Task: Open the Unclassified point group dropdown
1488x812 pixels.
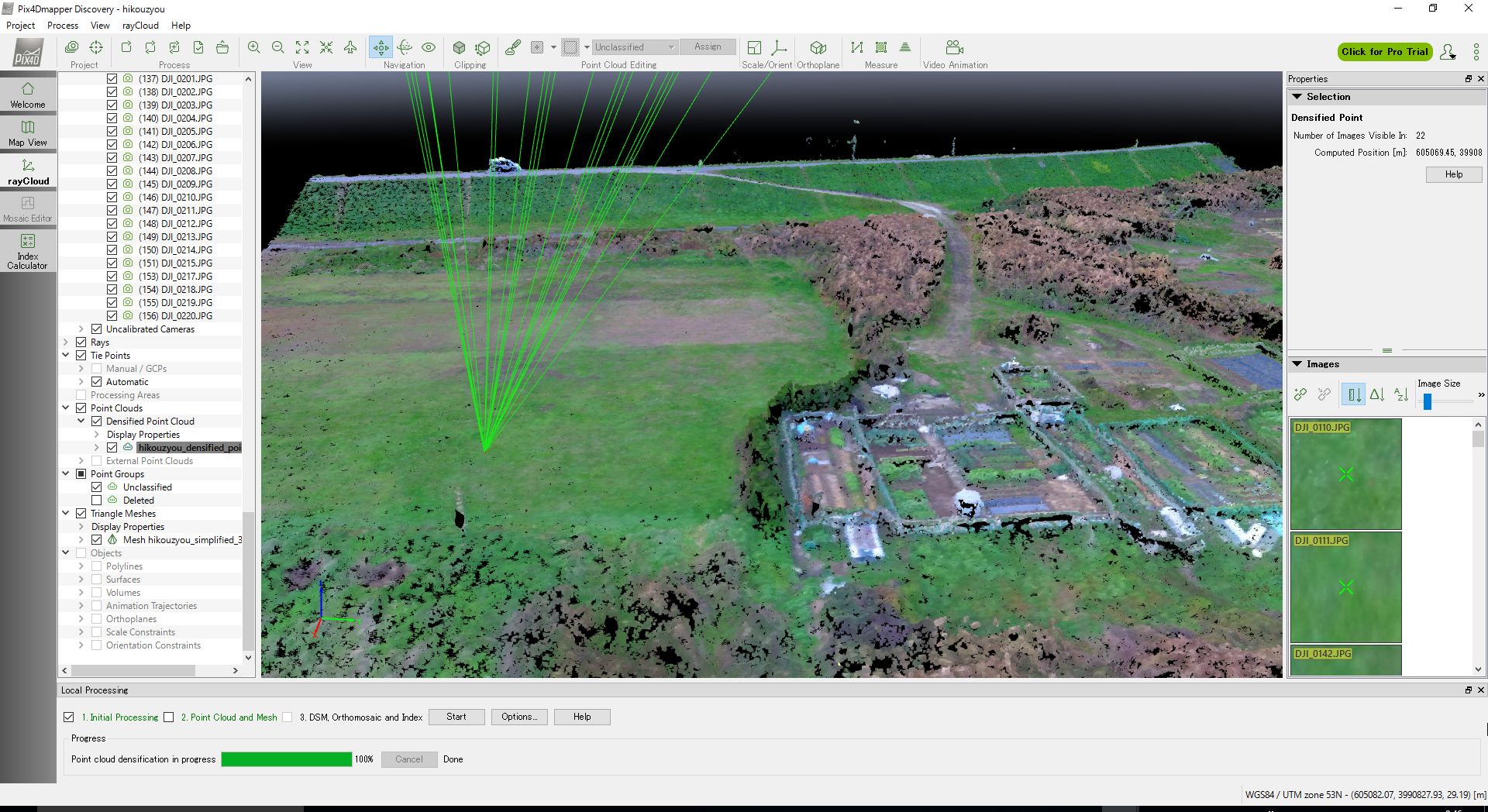Action: click(635, 47)
